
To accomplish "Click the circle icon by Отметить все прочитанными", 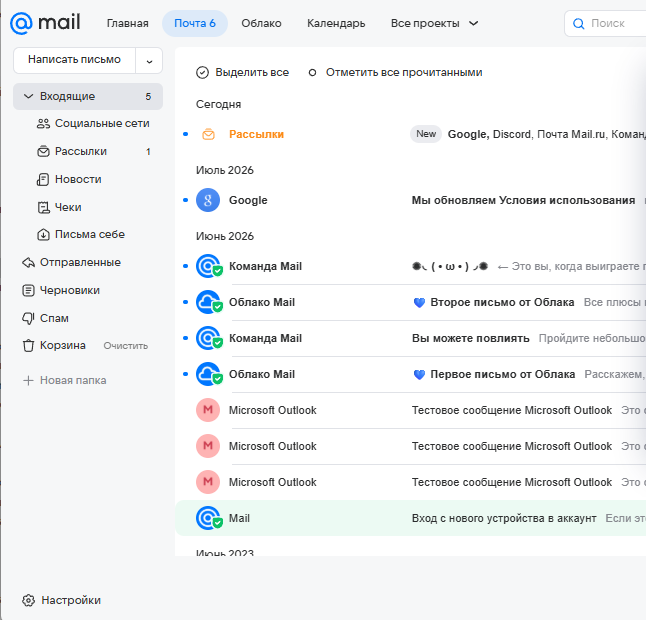I will tap(312, 73).
